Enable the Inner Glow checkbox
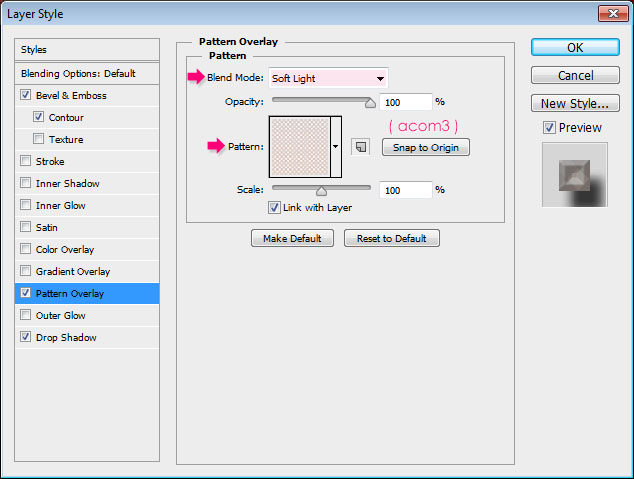This screenshot has height=479, width=634. (25, 205)
